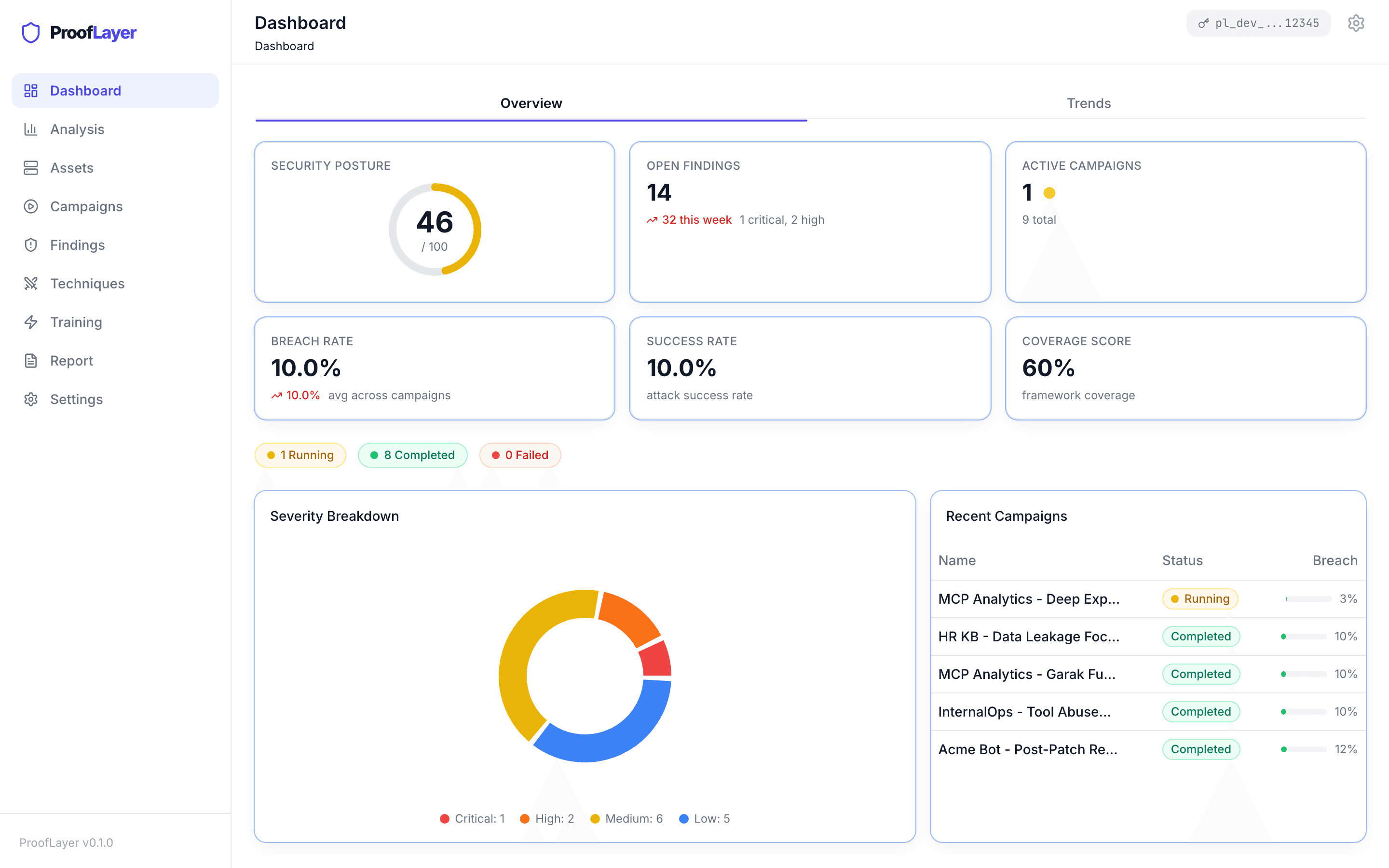Click the ProofLayer shield logo
The height and width of the screenshot is (868, 1389).
coord(30,33)
